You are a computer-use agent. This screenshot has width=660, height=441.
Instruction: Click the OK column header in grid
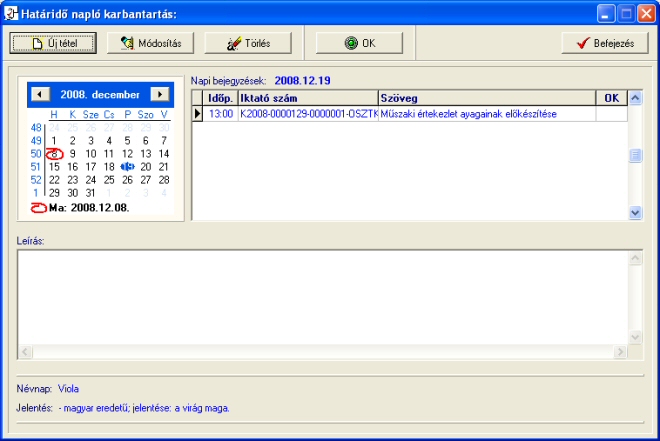tap(612, 98)
